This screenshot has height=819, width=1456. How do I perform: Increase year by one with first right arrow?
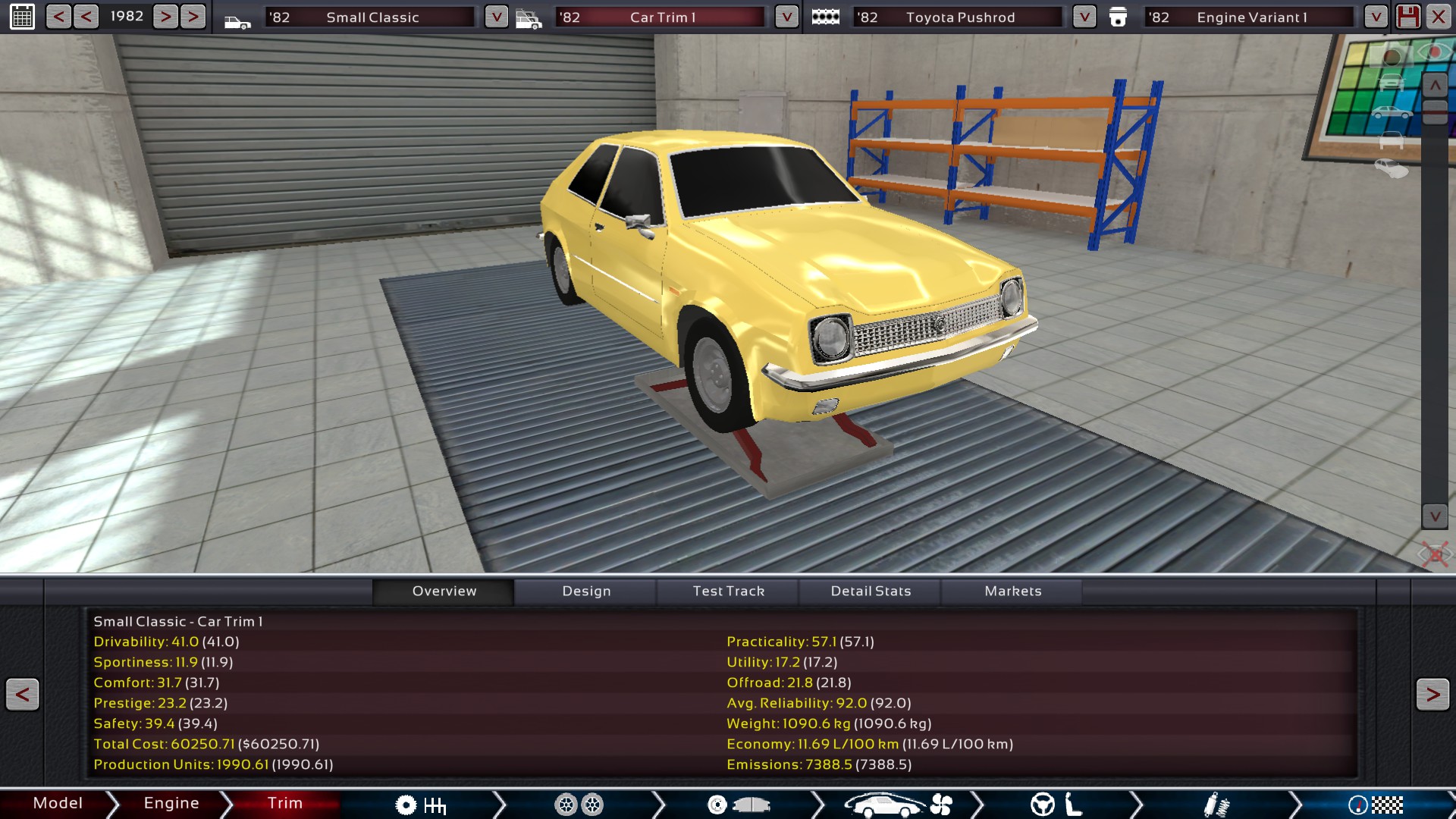click(x=166, y=17)
